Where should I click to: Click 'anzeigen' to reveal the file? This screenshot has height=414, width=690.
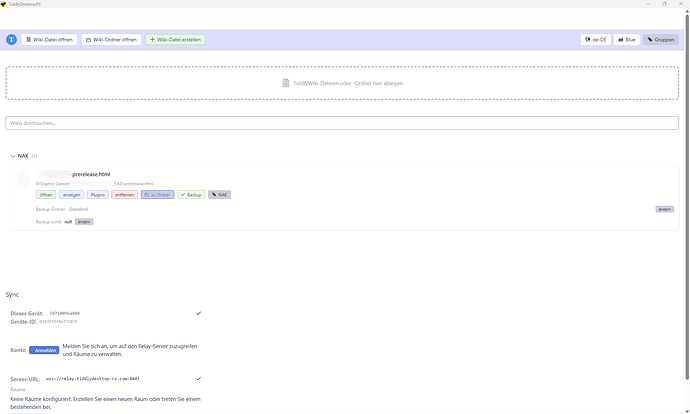(x=71, y=195)
